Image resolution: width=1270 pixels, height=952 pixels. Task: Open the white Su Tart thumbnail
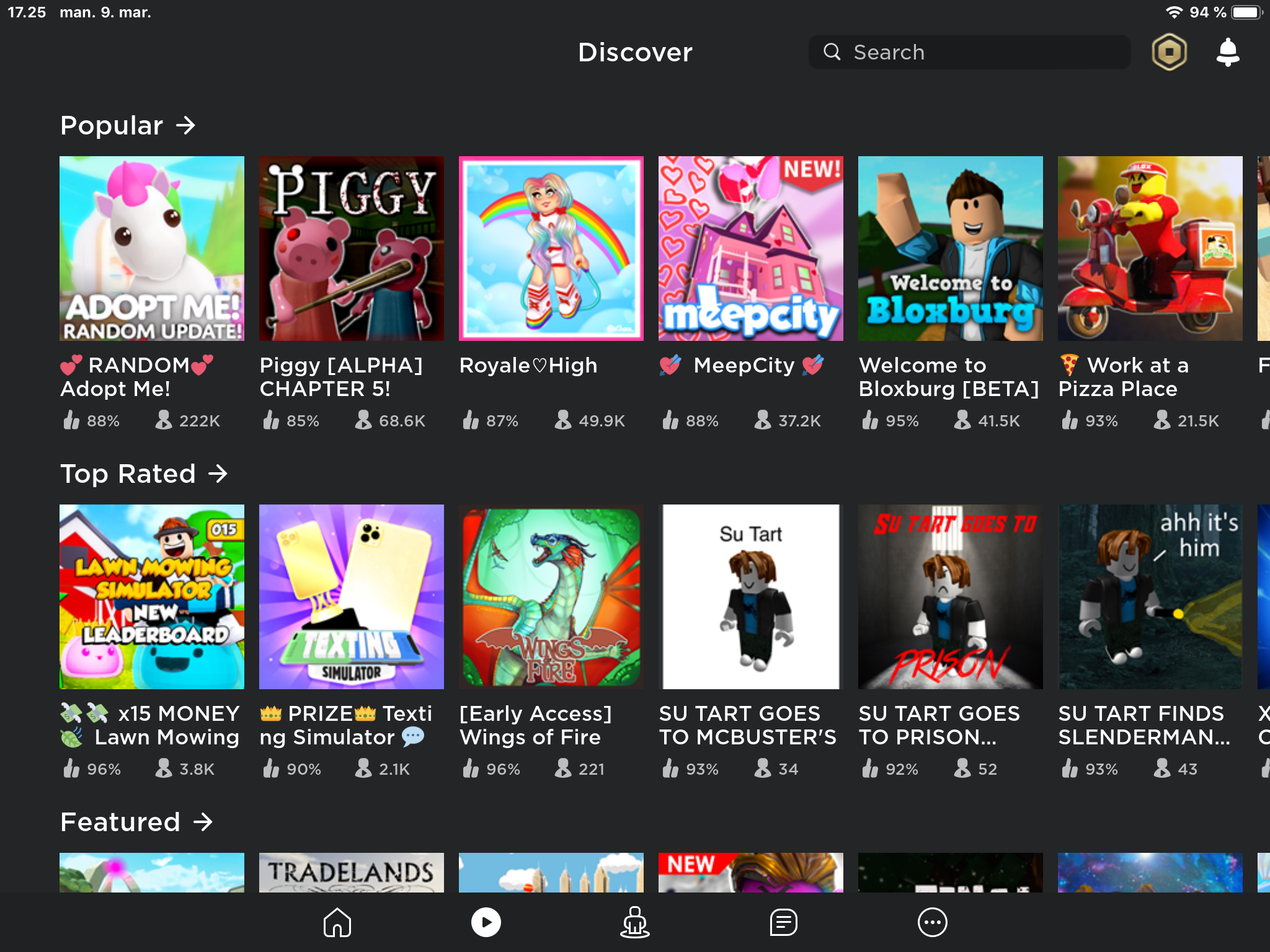pos(751,597)
